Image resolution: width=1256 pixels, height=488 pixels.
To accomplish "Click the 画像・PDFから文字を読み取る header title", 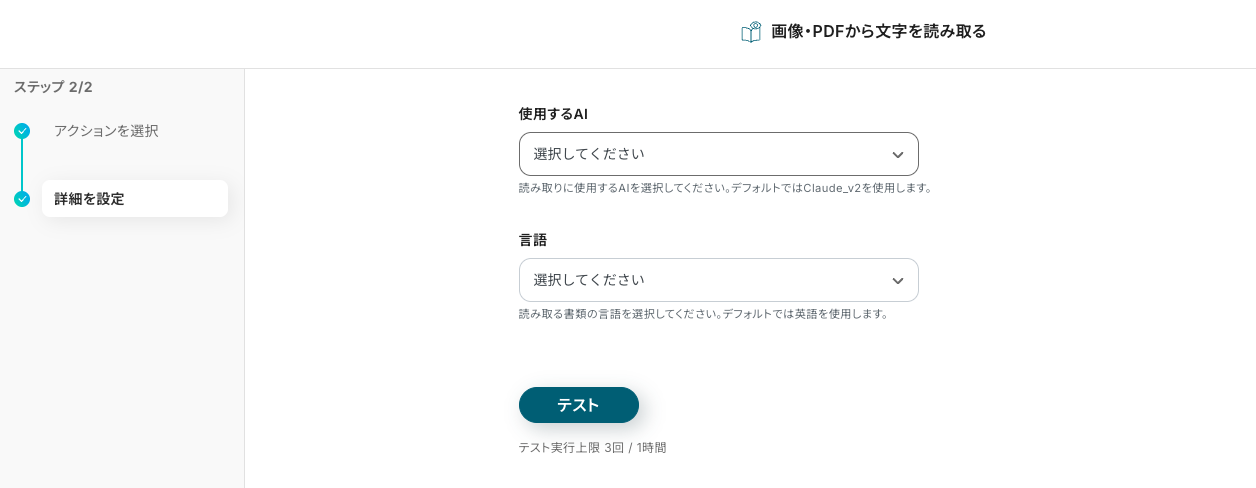I will point(878,32).
